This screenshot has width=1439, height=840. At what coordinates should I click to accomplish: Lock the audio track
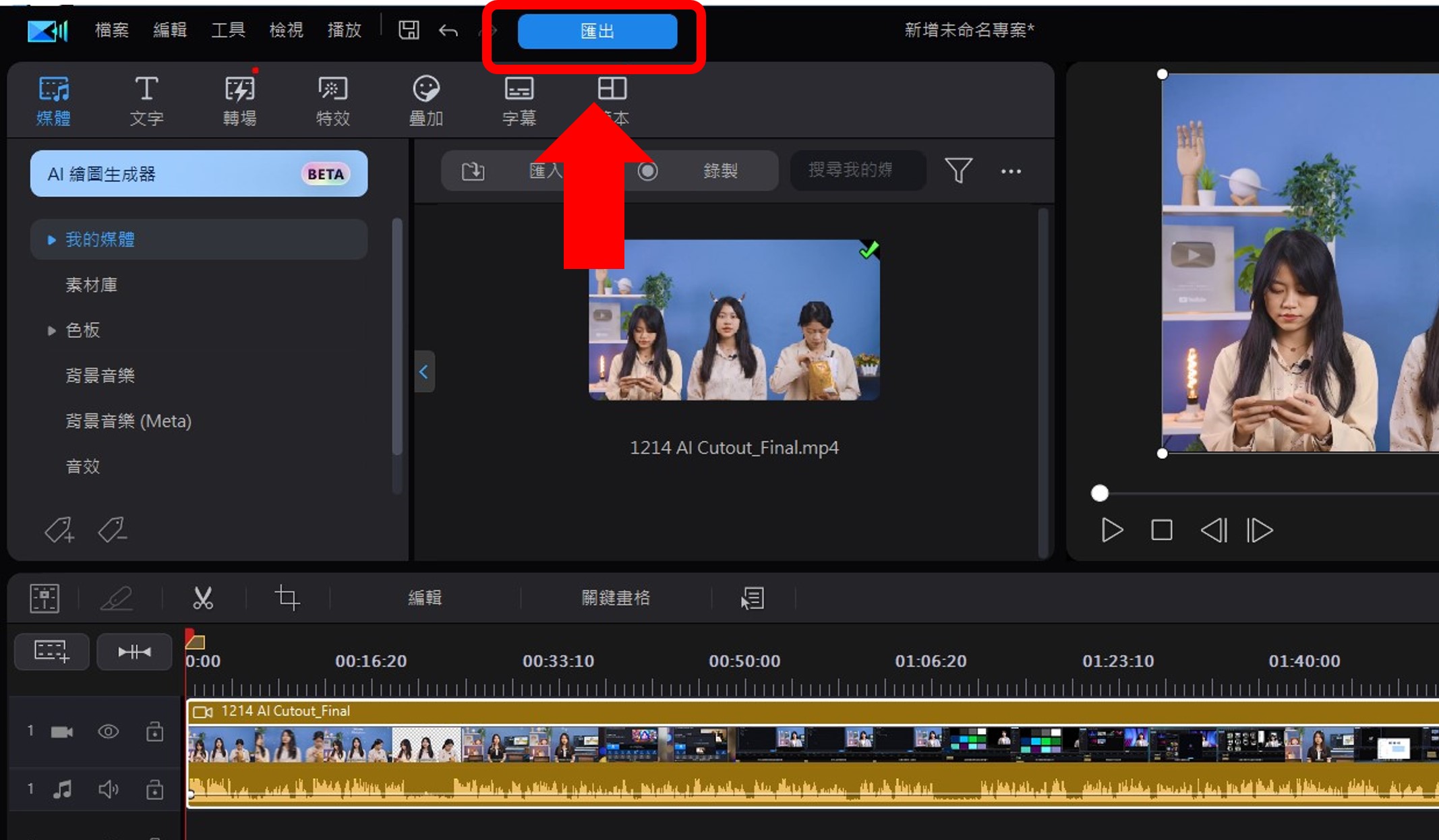[154, 789]
